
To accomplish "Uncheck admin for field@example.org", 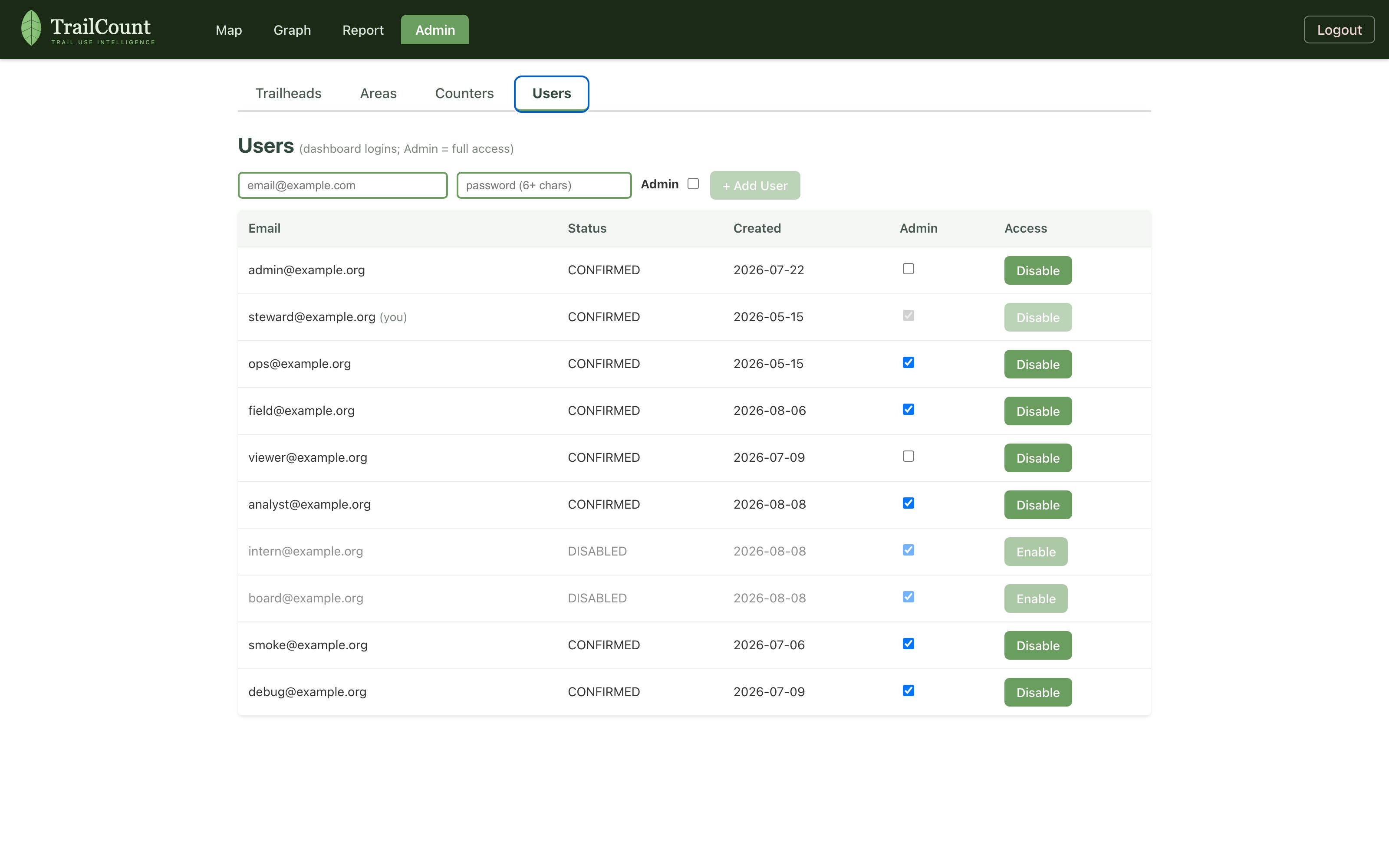I will point(908,409).
